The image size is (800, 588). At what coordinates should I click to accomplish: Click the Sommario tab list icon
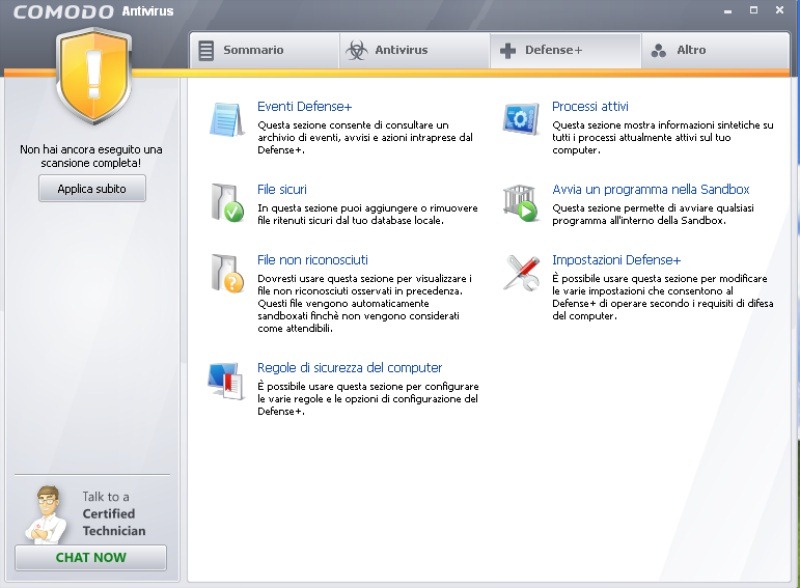(206, 50)
